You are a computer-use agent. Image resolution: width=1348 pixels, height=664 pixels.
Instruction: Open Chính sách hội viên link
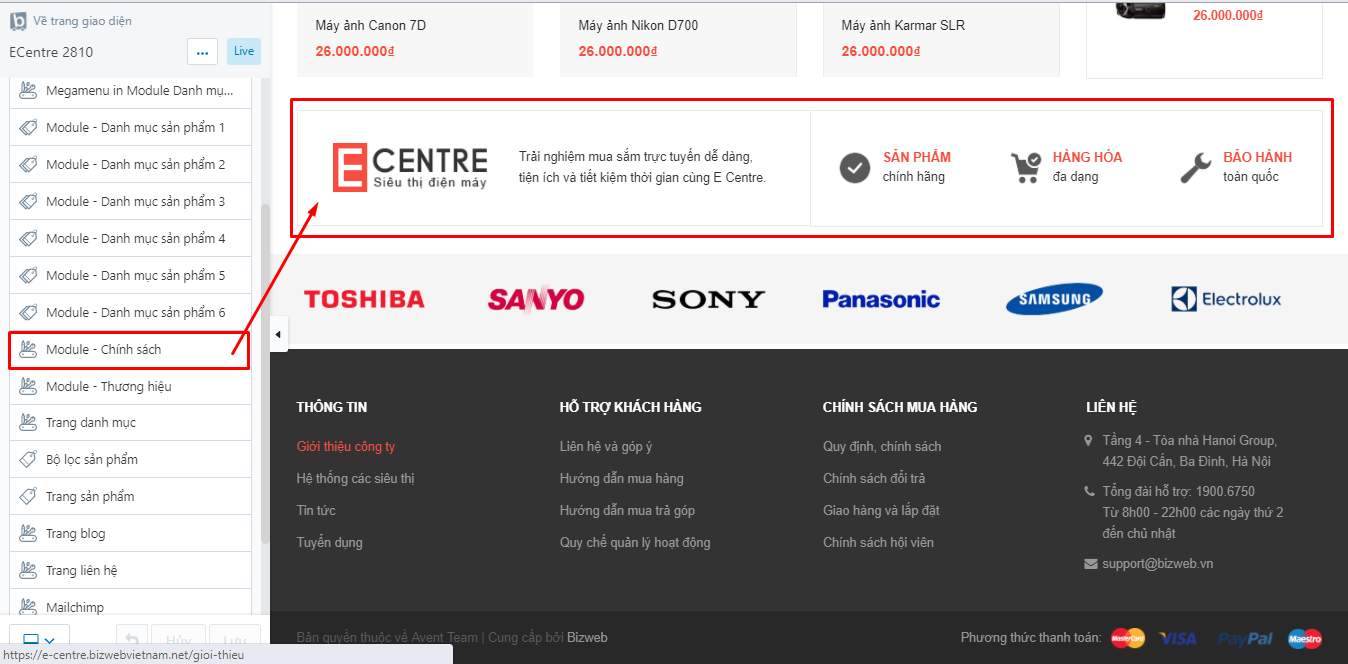coord(878,543)
